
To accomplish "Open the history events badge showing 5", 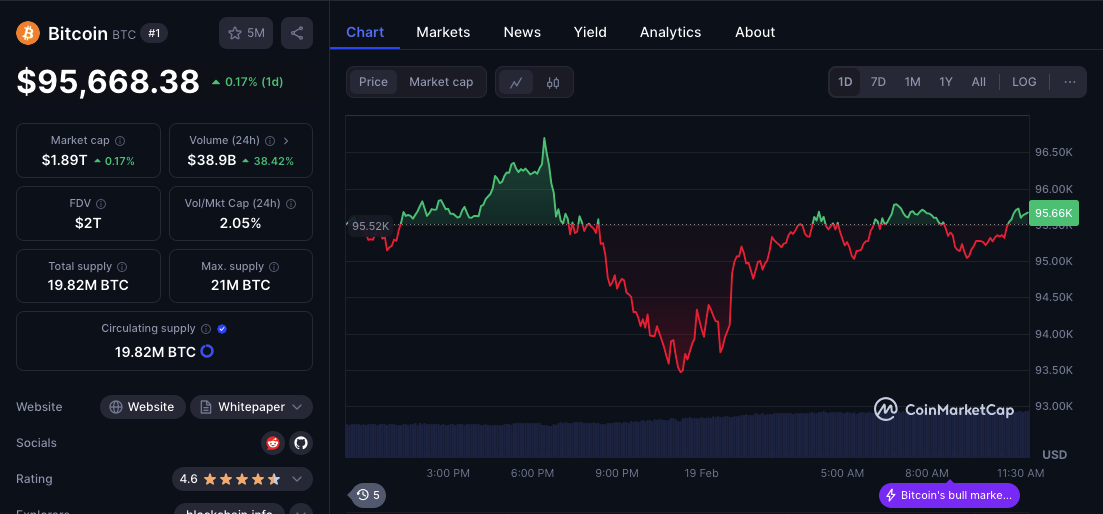I will tap(369, 495).
